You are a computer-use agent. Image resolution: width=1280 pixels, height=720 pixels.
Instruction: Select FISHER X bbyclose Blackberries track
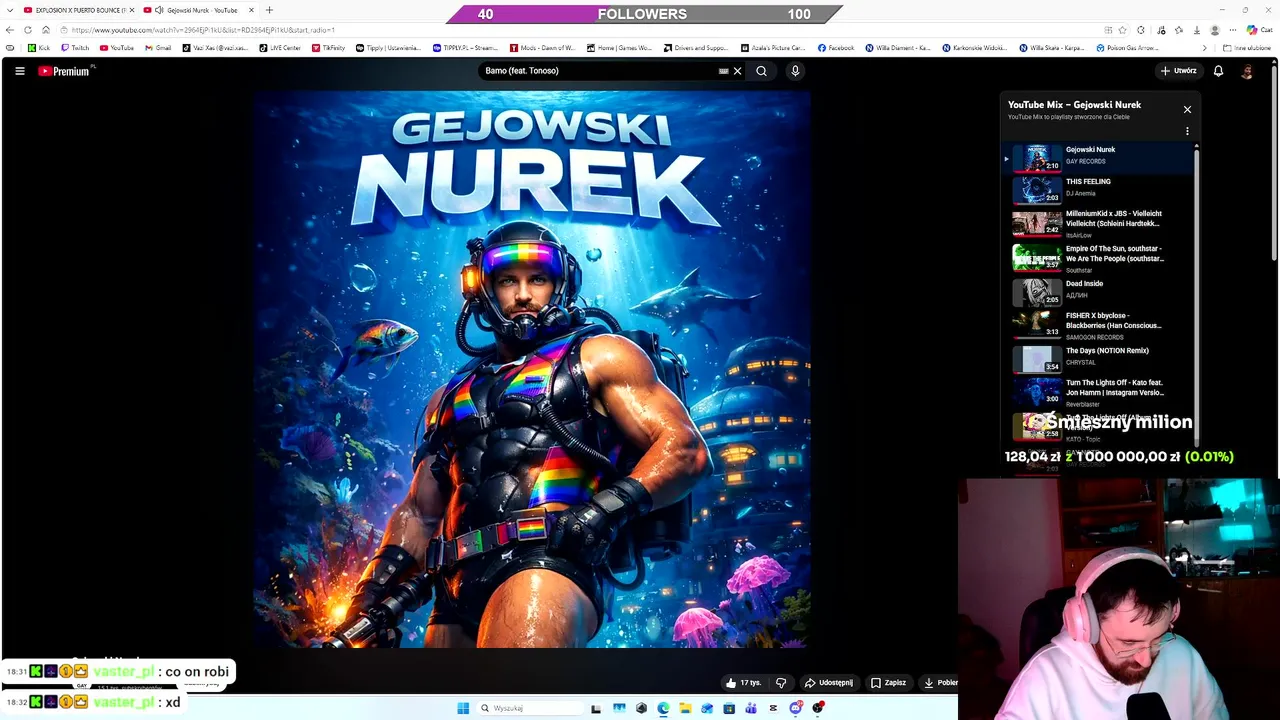1098,325
